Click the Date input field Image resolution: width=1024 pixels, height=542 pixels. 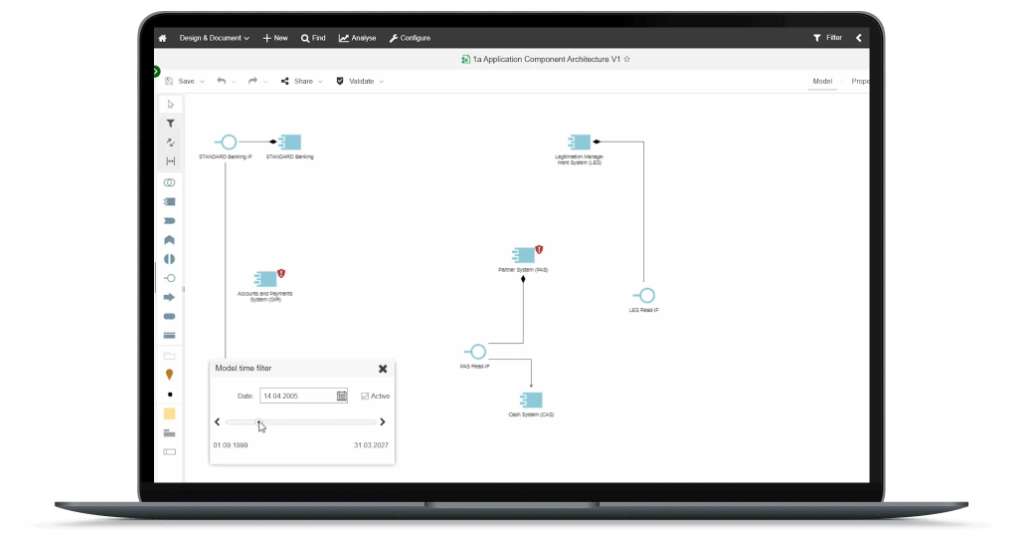click(296, 396)
